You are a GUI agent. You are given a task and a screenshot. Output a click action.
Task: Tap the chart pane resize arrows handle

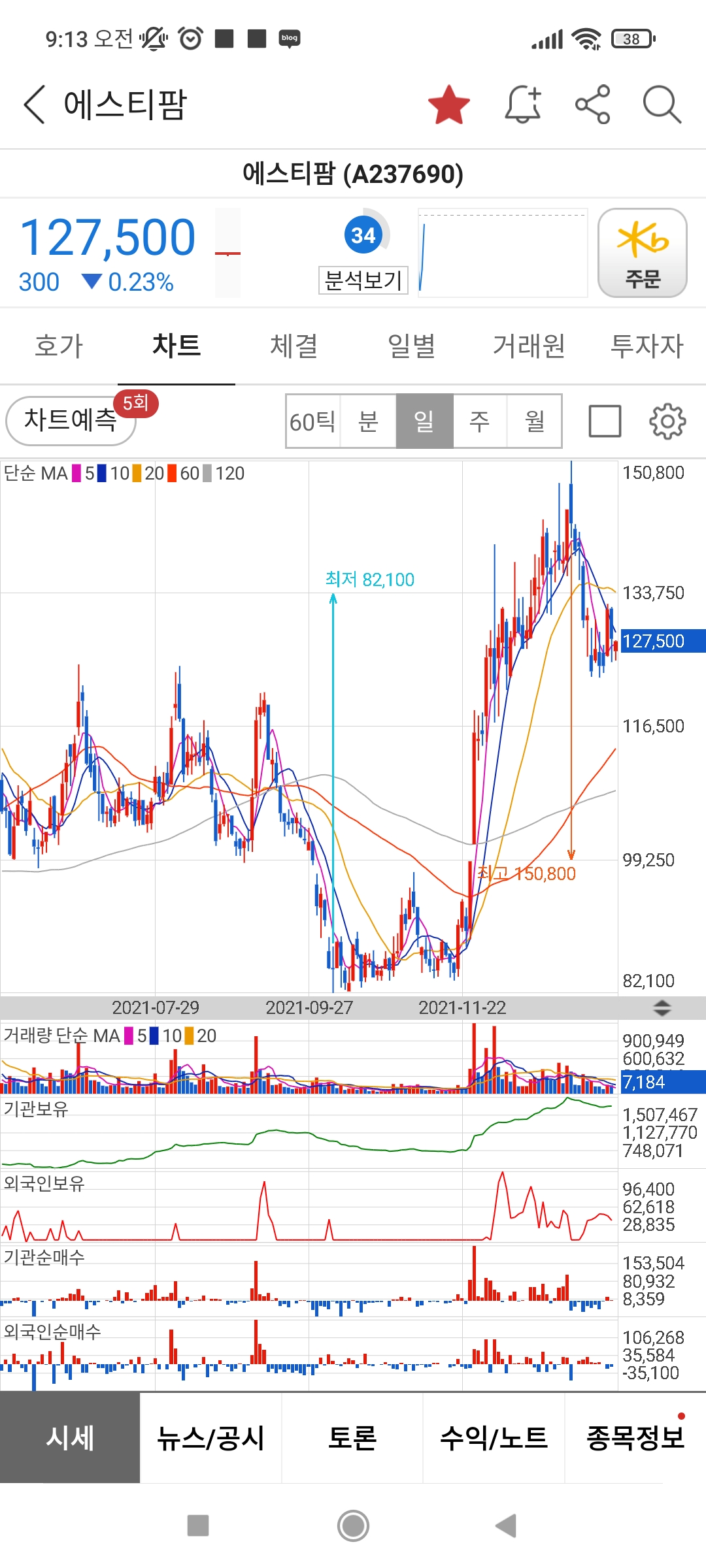[x=662, y=1008]
